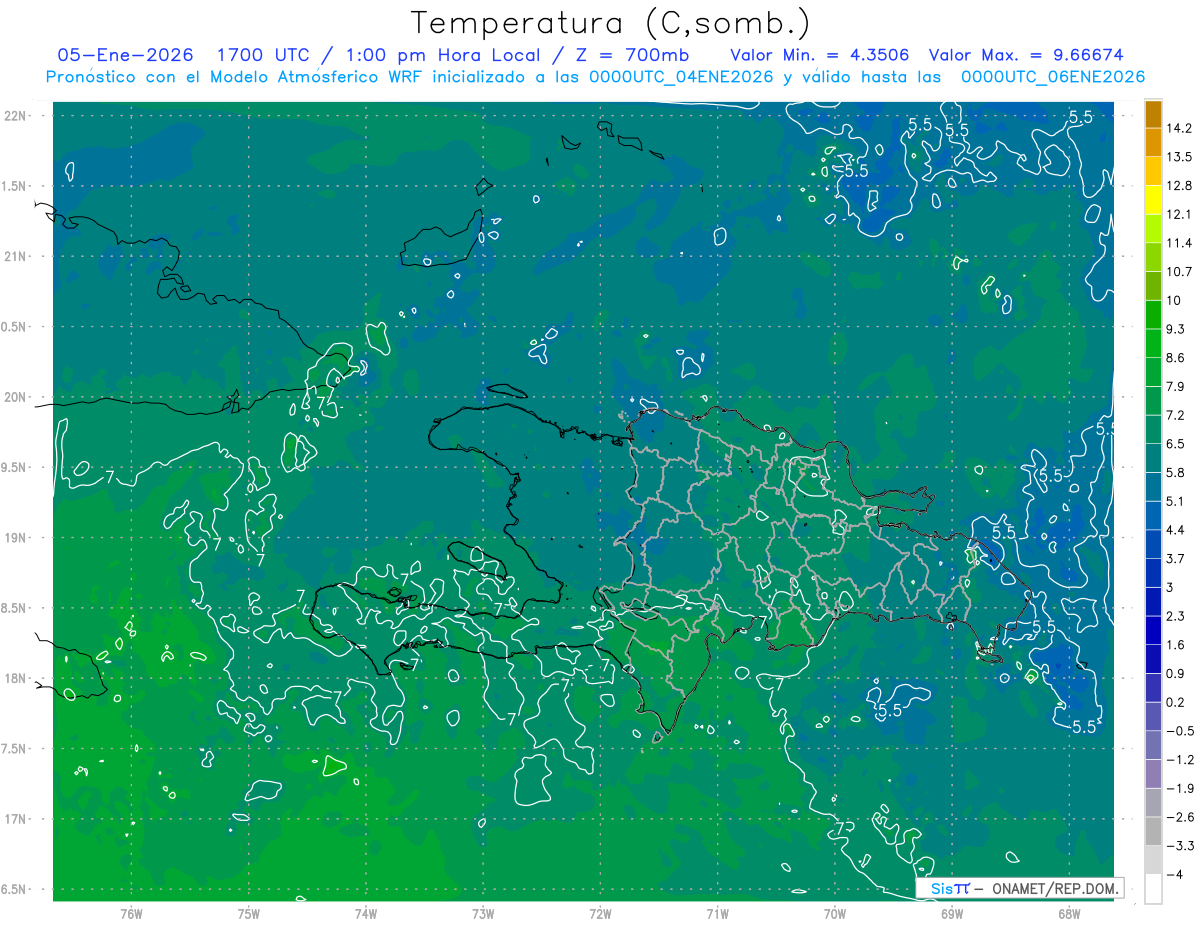Click the 9.3 colorbar value

[1175, 329]
